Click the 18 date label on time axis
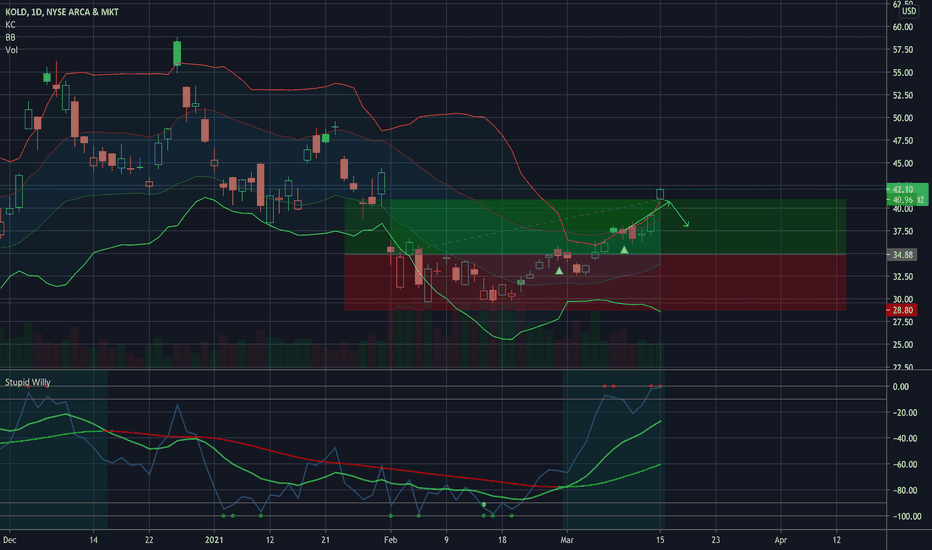The height and width of the screenshot is (550, 932). (502, 540)
